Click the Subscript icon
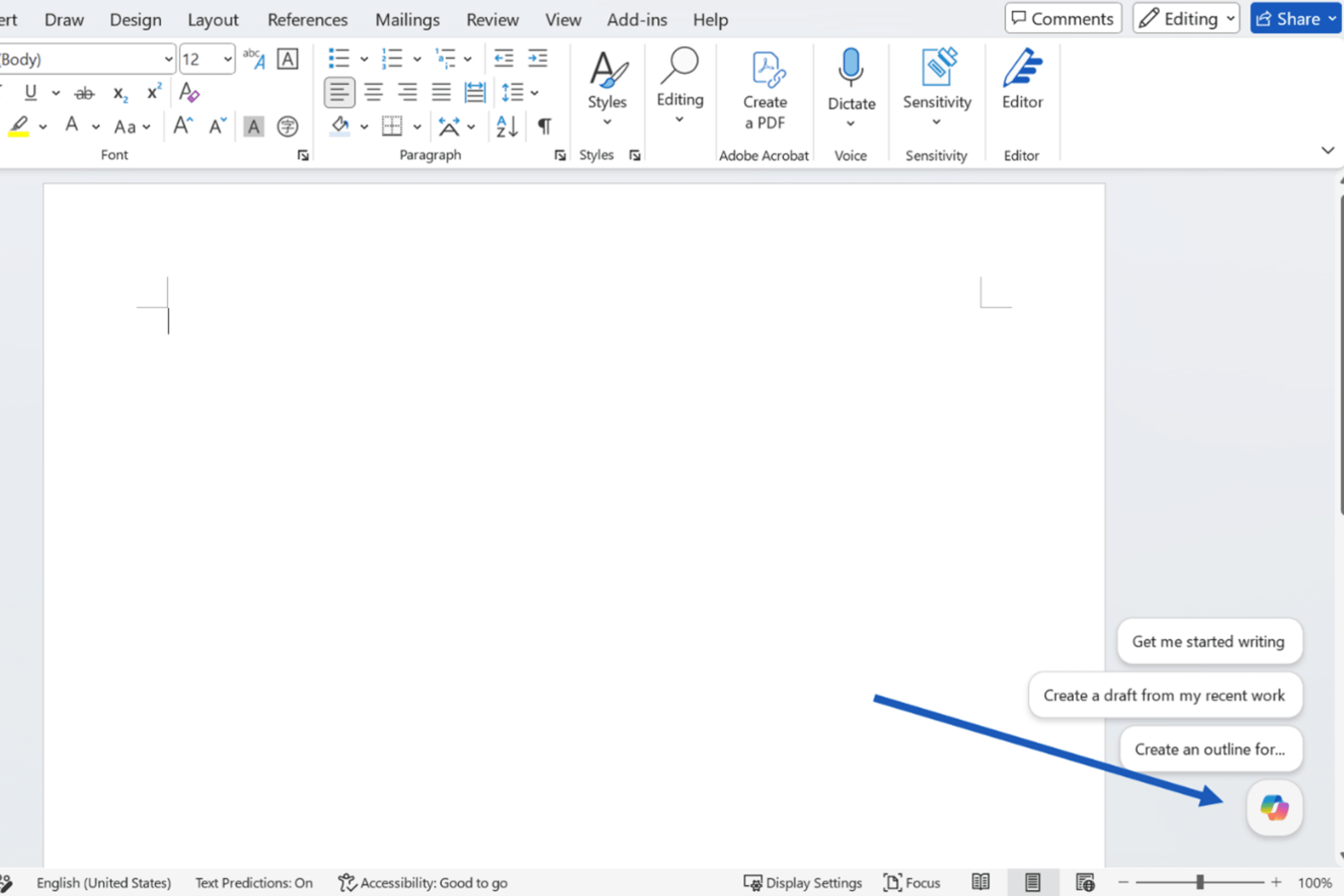The width and height of the screenshot is (1344, 896). click(x=120, y=93)
